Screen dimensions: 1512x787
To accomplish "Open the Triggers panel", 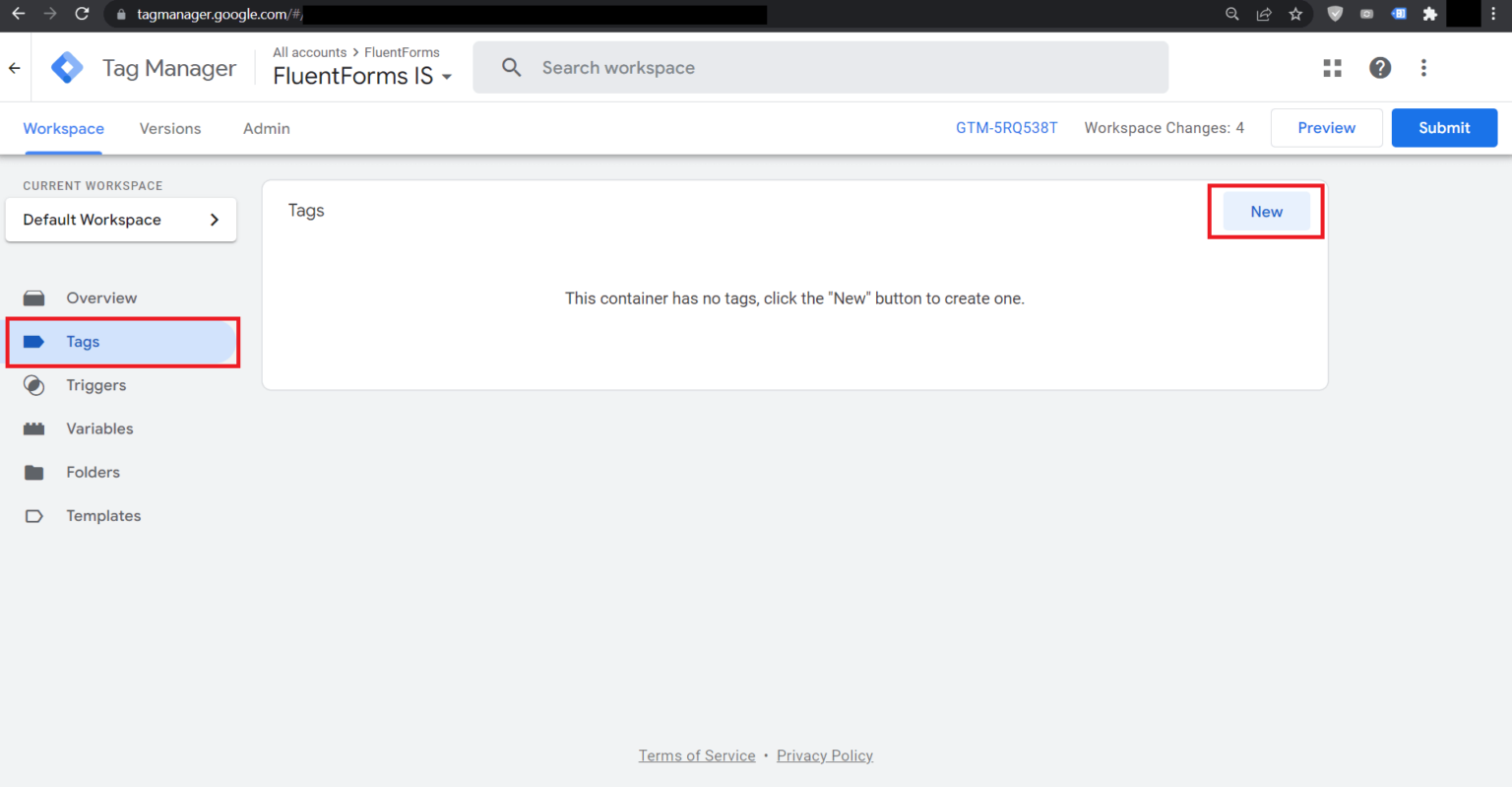I will point(95,385).
